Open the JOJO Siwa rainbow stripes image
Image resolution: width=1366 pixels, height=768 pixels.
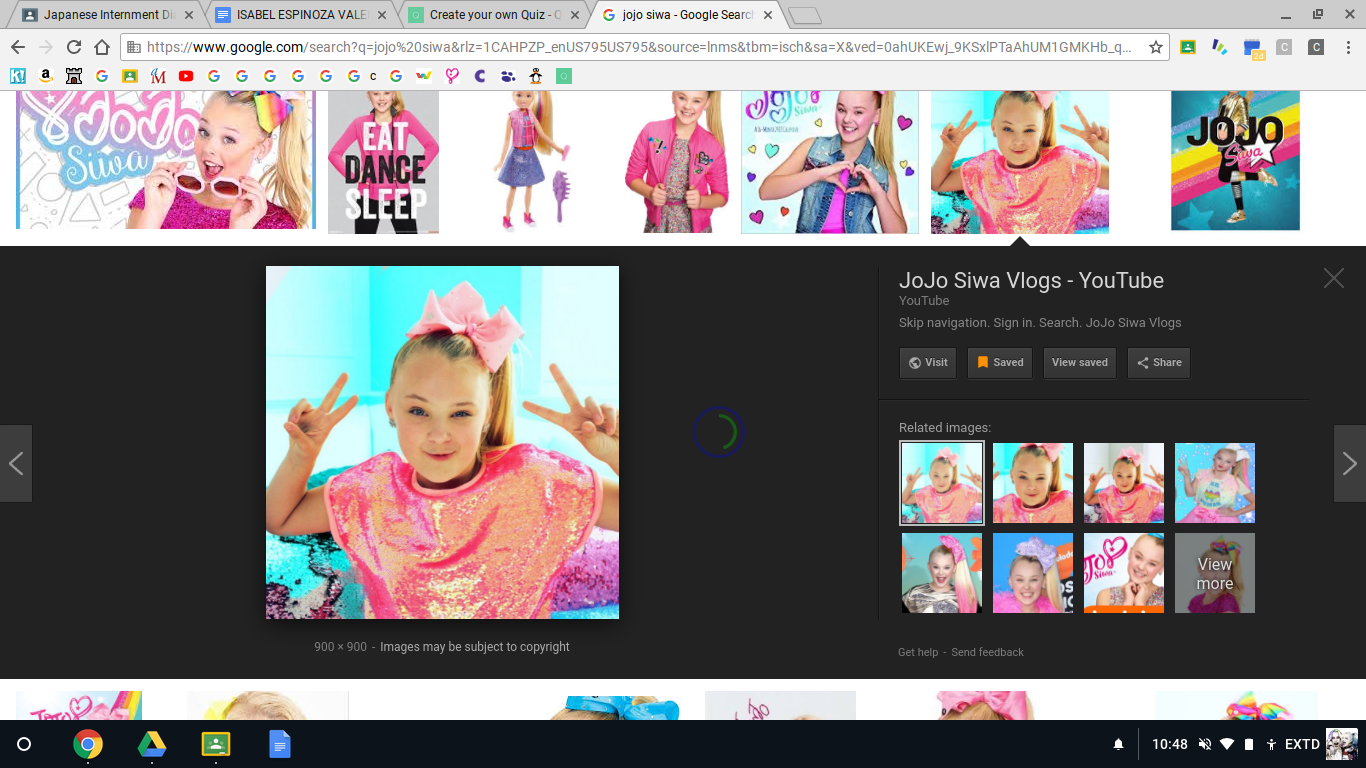1236,161
